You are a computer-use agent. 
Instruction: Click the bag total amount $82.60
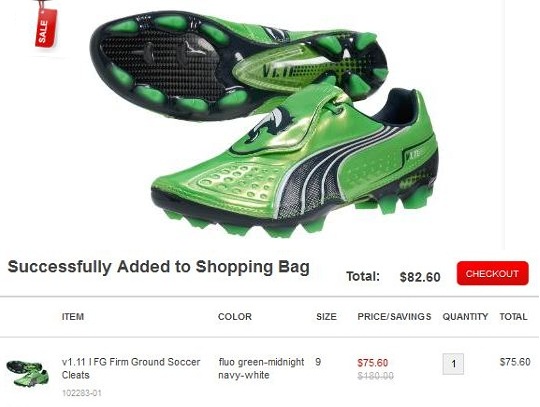click(x=420, y=277)
